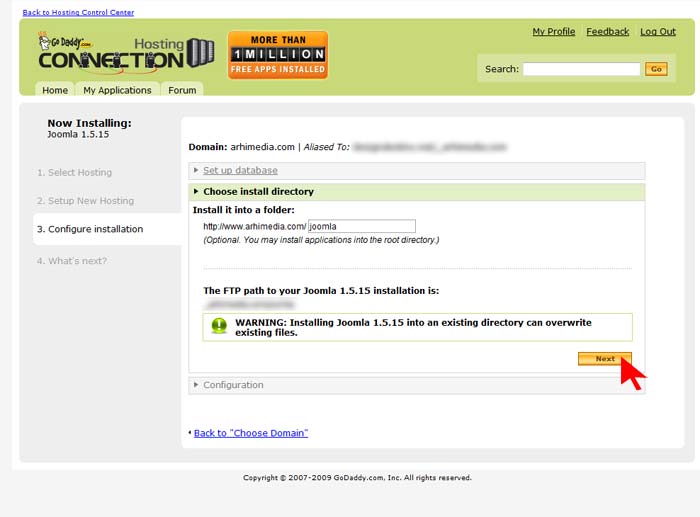Click Back to Hosting Control Center link
The height and width of the screenshot is (517, 700).
pos(78,13)
